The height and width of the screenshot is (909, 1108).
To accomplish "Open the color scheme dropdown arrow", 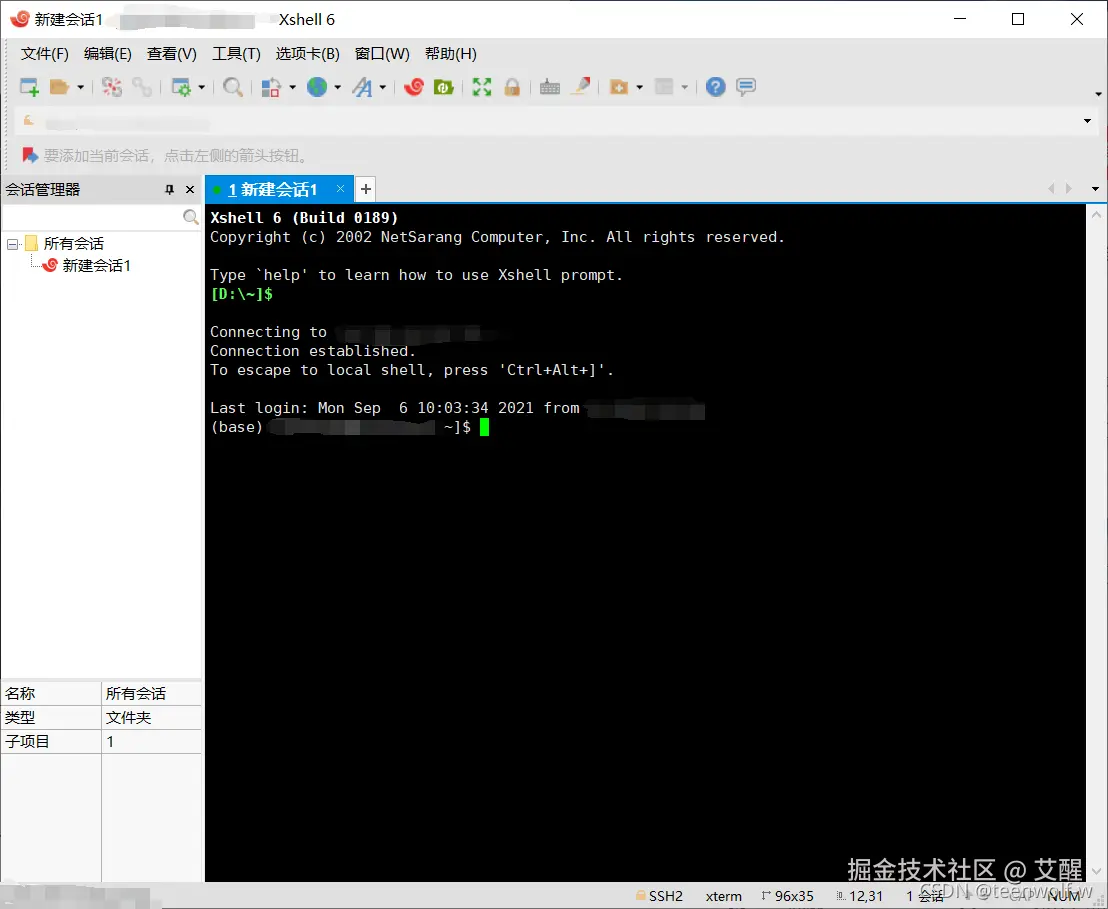I will point(292,88).
